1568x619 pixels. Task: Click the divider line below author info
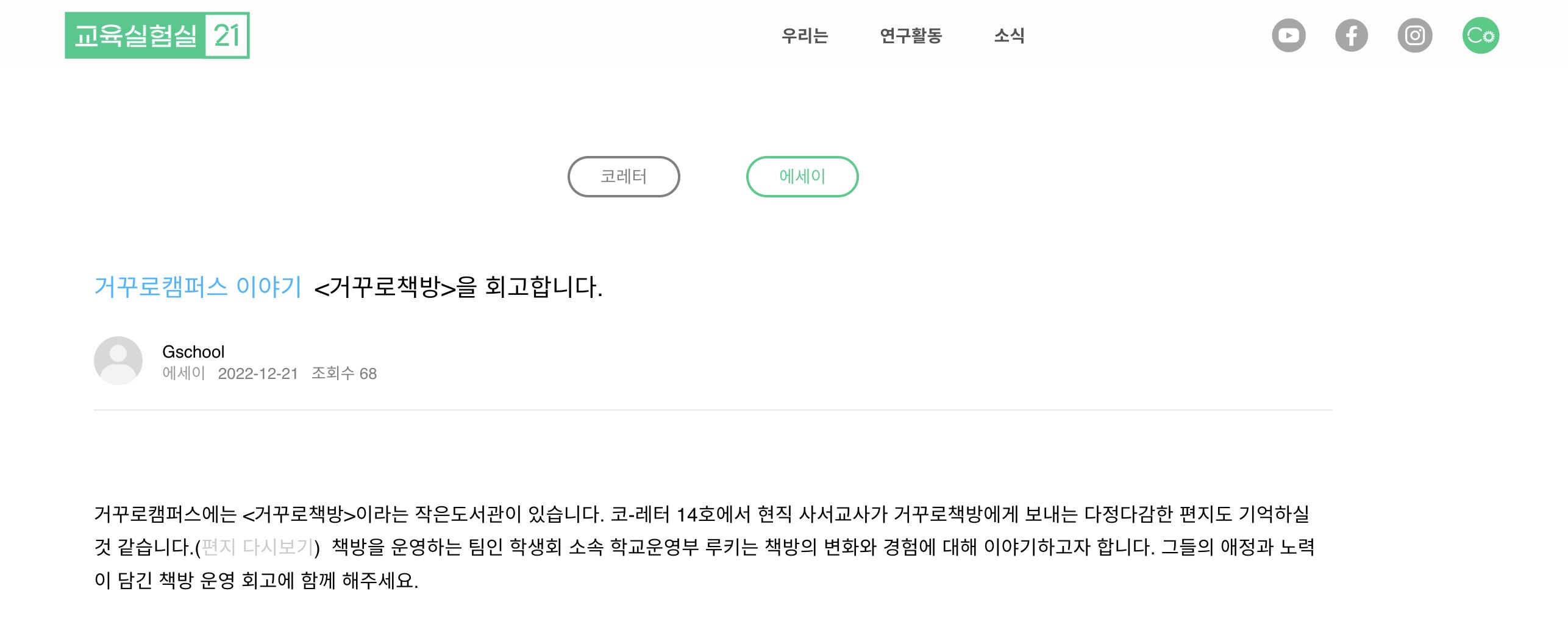(712, 410)
